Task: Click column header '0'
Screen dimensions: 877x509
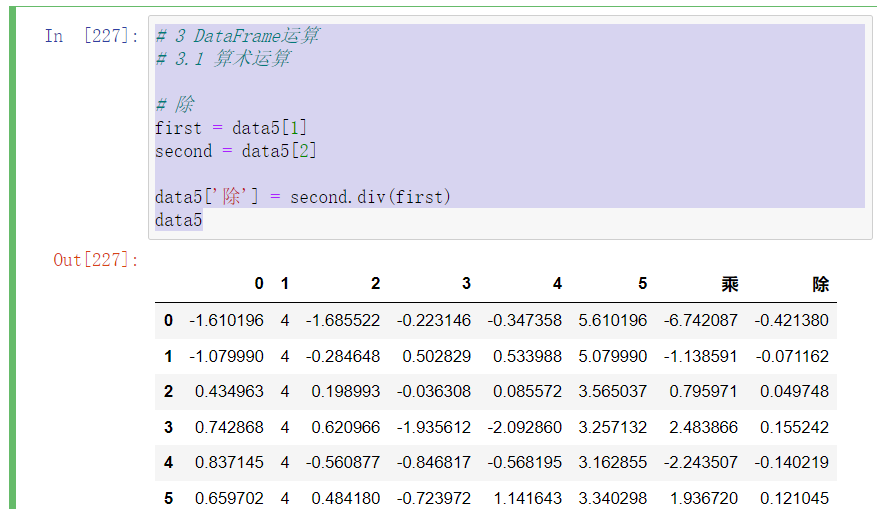Action: pyautogui.click(x=259, y=284)
